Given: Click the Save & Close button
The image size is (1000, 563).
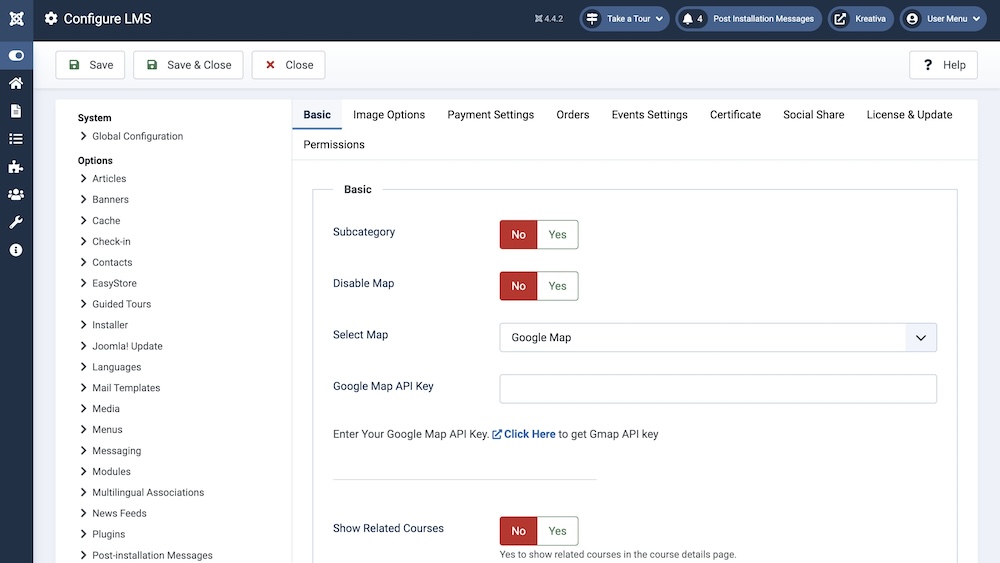Looking at the screenshot, I should click(188, 65).
